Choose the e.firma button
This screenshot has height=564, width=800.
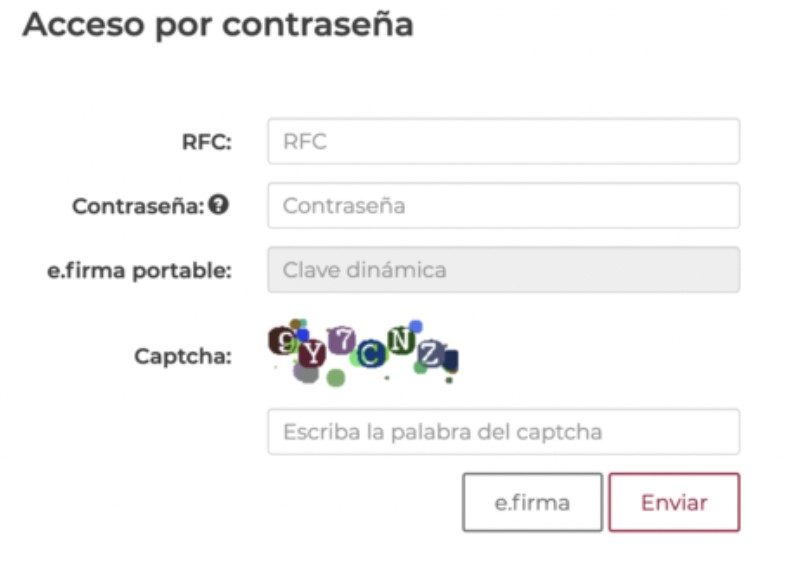(x=532, y=502)
